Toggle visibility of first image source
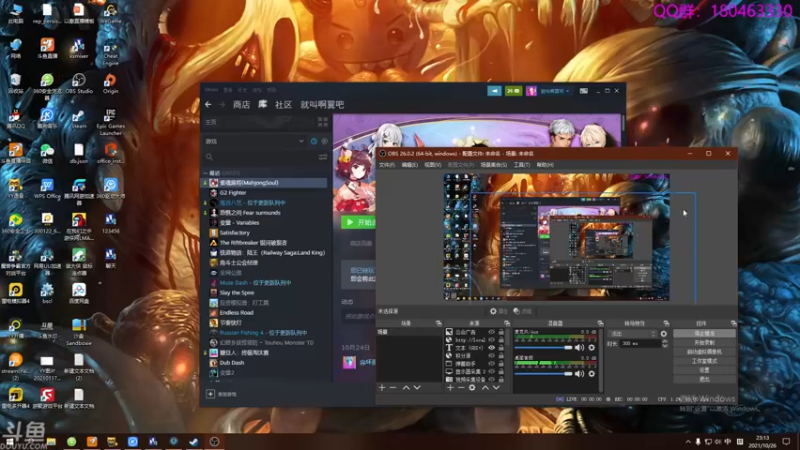The height and width of the screenshot is (450, 800). click(491, 332)
